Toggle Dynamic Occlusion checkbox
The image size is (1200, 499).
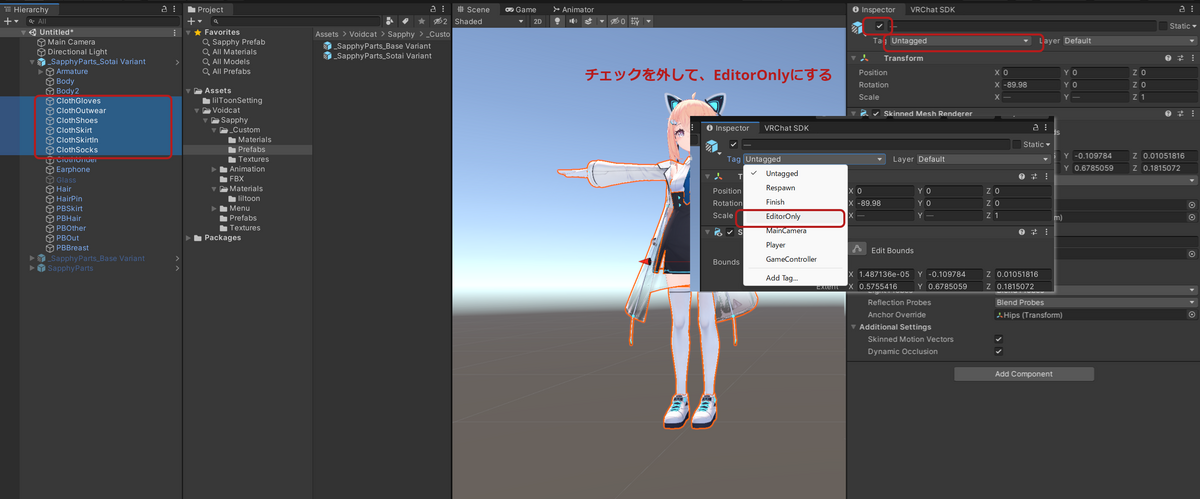[998, 351]
